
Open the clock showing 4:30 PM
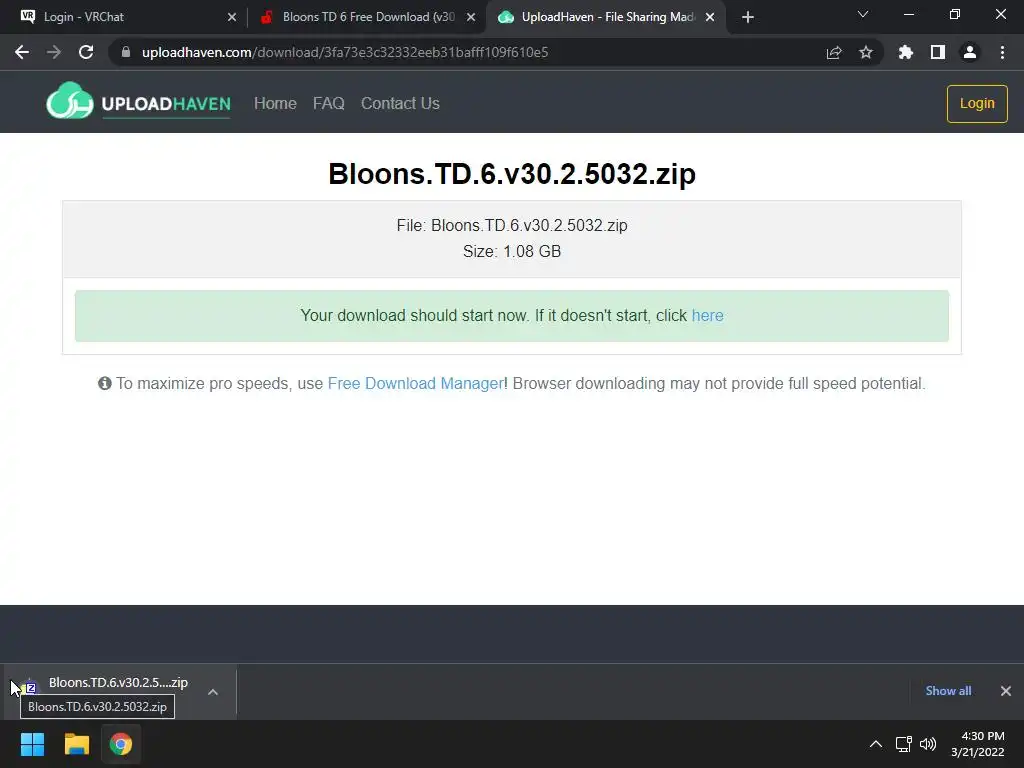pyautogui.click(x=978, y=744)
